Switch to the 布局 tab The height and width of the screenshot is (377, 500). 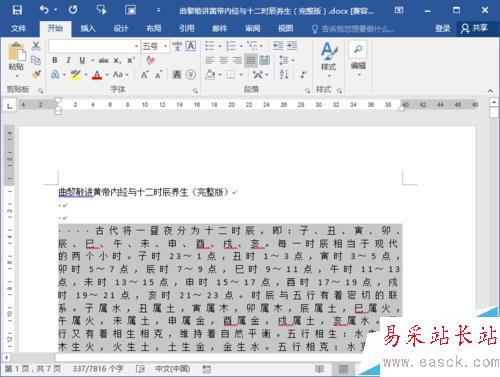pyautogui.click(x=154, y=28)
